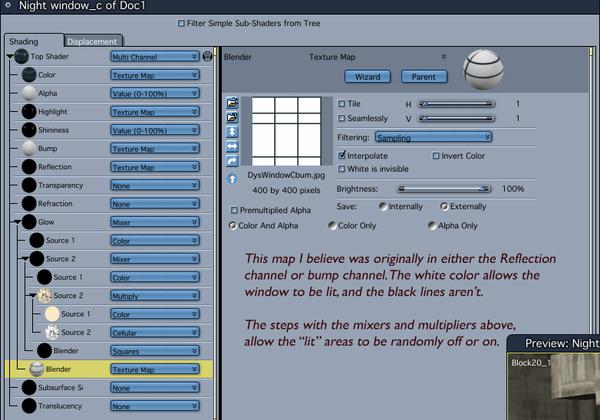Click the Highlight channel sphere icon
The width and height of the screenshot is (600, 420).
coord(29,111)
